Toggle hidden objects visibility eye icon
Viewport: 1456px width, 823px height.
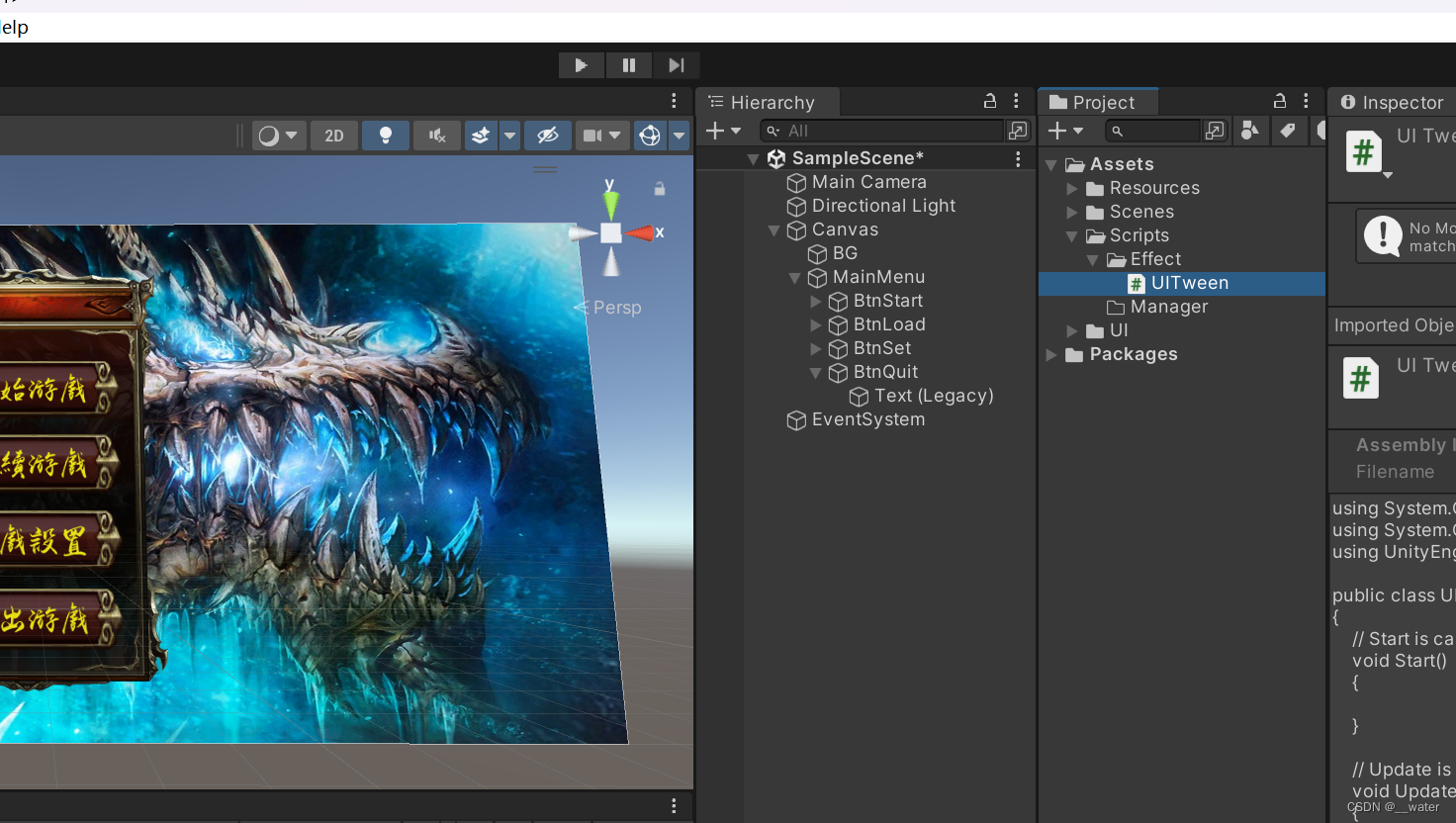[x=548, y=136]
